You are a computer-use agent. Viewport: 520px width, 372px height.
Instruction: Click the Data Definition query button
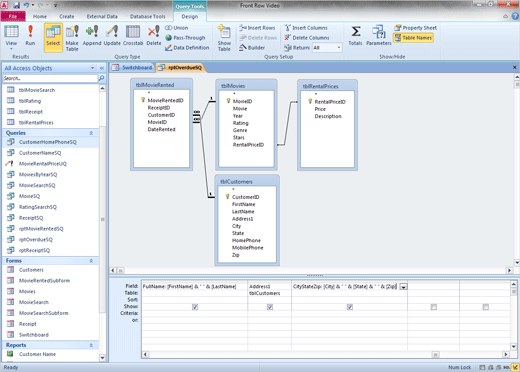click(x=187, y=48)
